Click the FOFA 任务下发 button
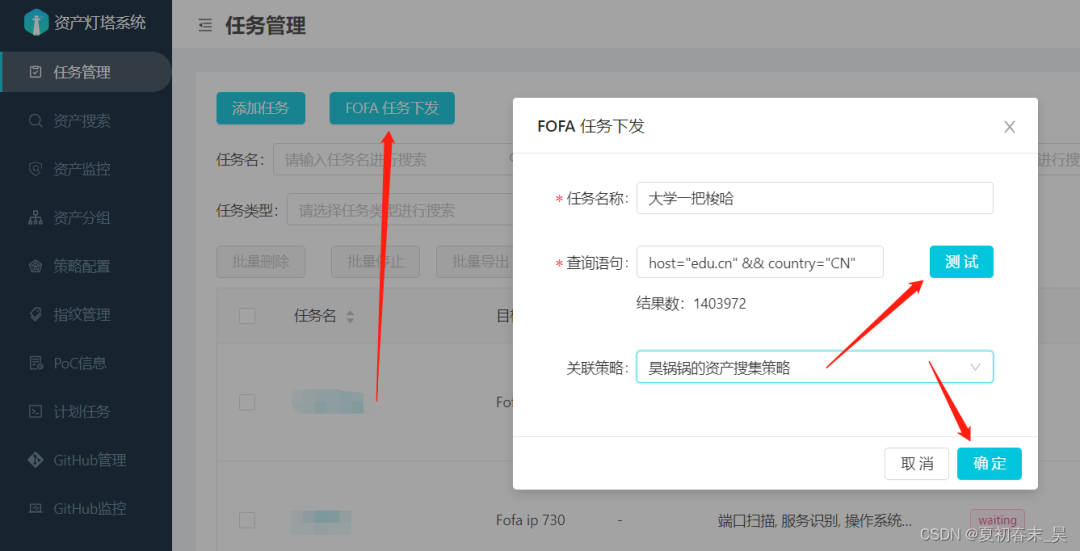 (x=392, y=108)
